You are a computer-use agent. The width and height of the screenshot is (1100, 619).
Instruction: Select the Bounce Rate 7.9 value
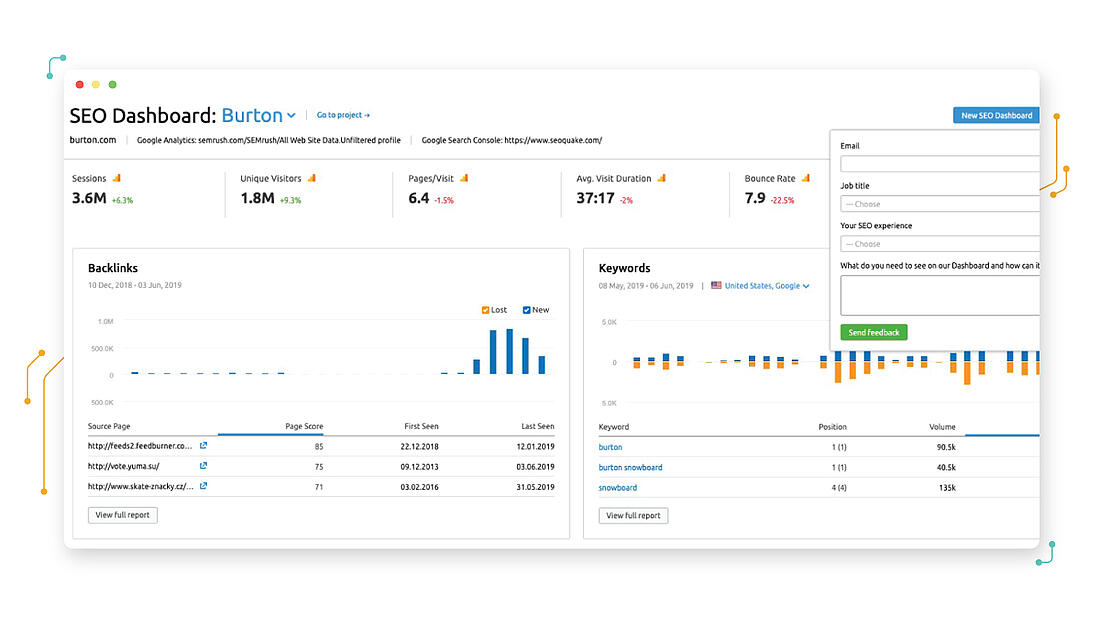(755, 199)
